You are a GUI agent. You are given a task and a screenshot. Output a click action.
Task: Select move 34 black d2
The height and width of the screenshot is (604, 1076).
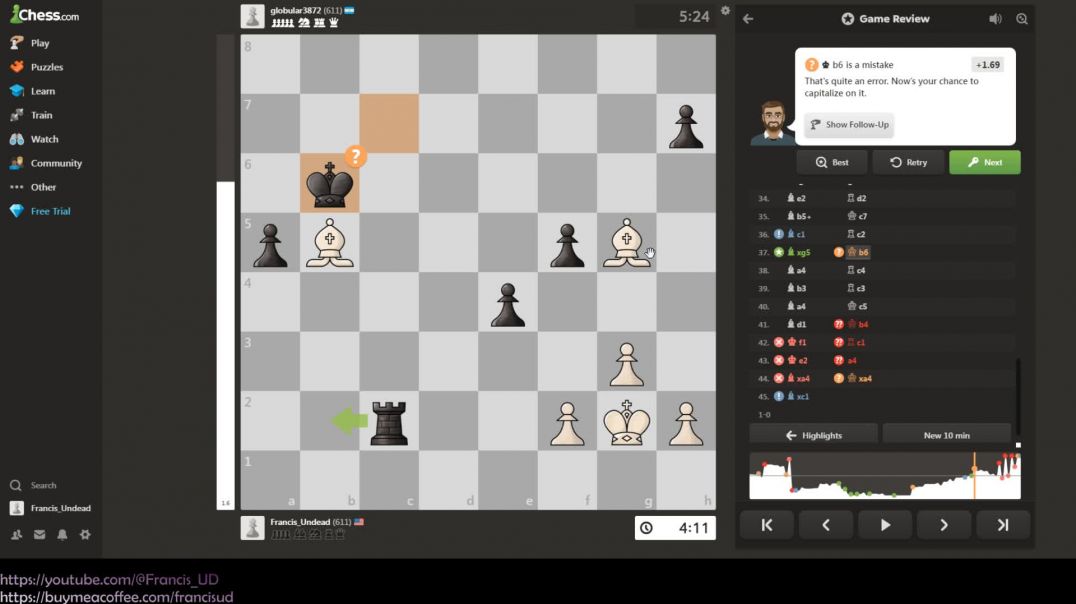click(x=856, y=198)
